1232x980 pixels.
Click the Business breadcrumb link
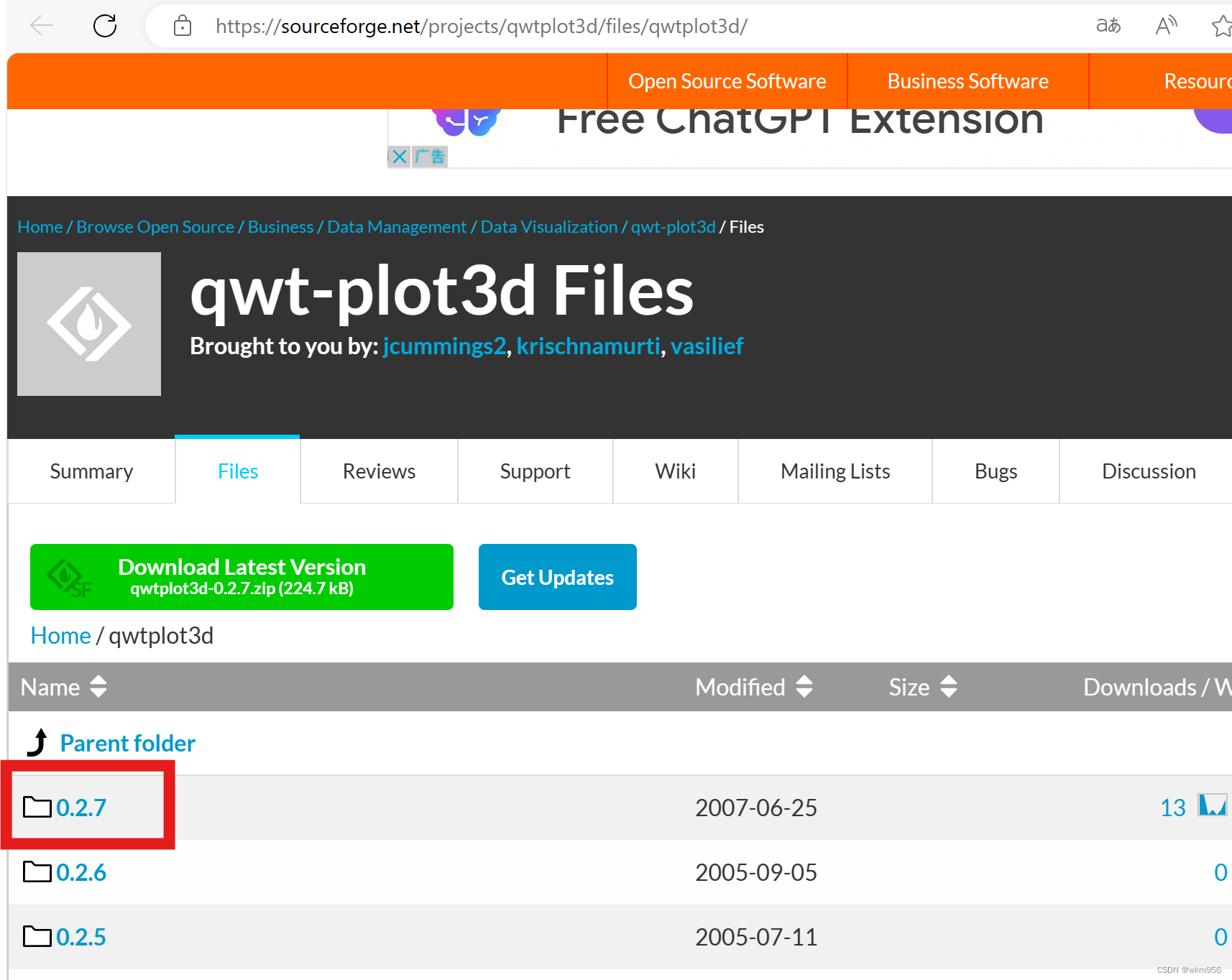click(280, 227)
